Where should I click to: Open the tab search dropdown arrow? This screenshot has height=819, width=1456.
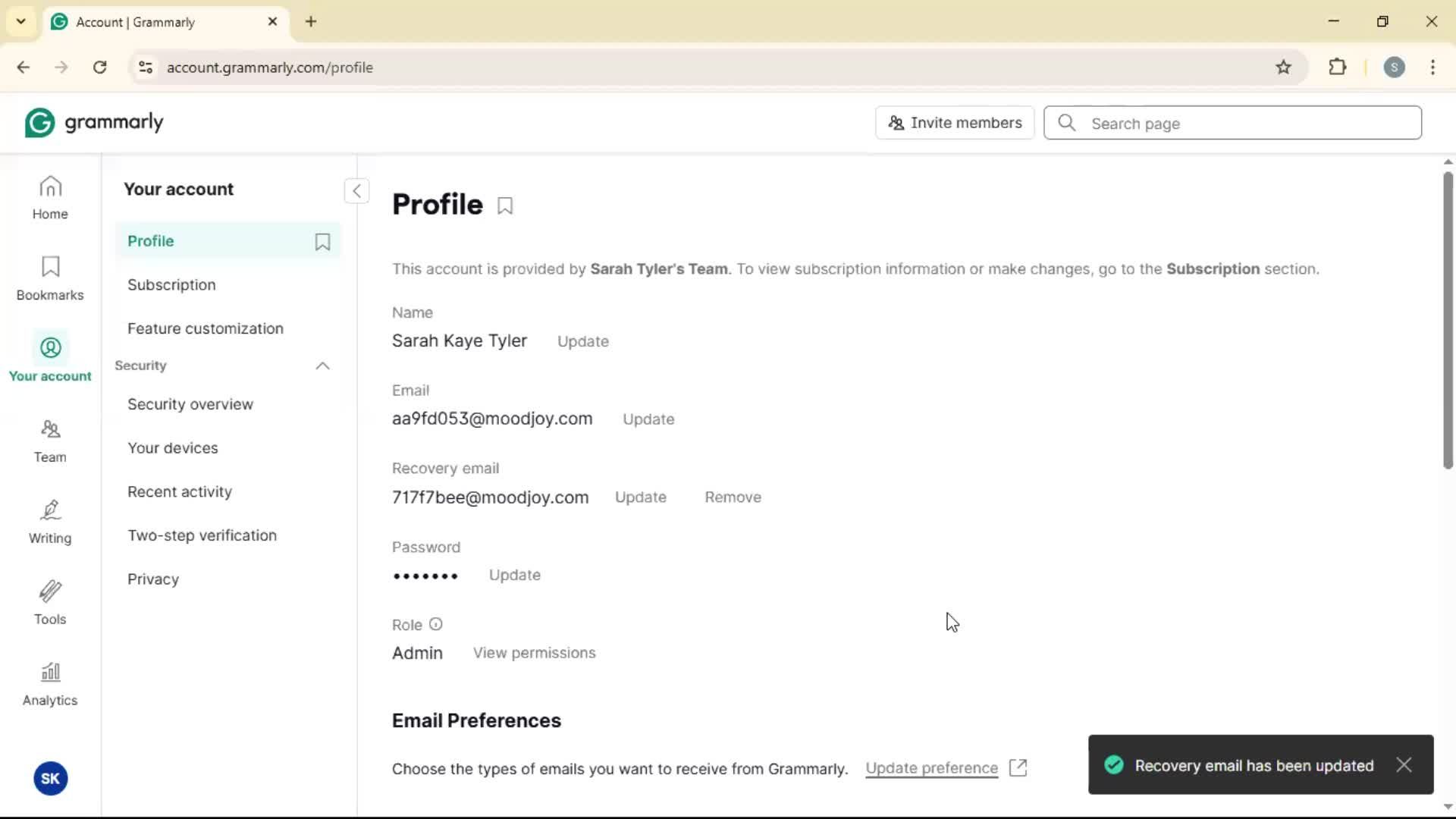[20, 21]
